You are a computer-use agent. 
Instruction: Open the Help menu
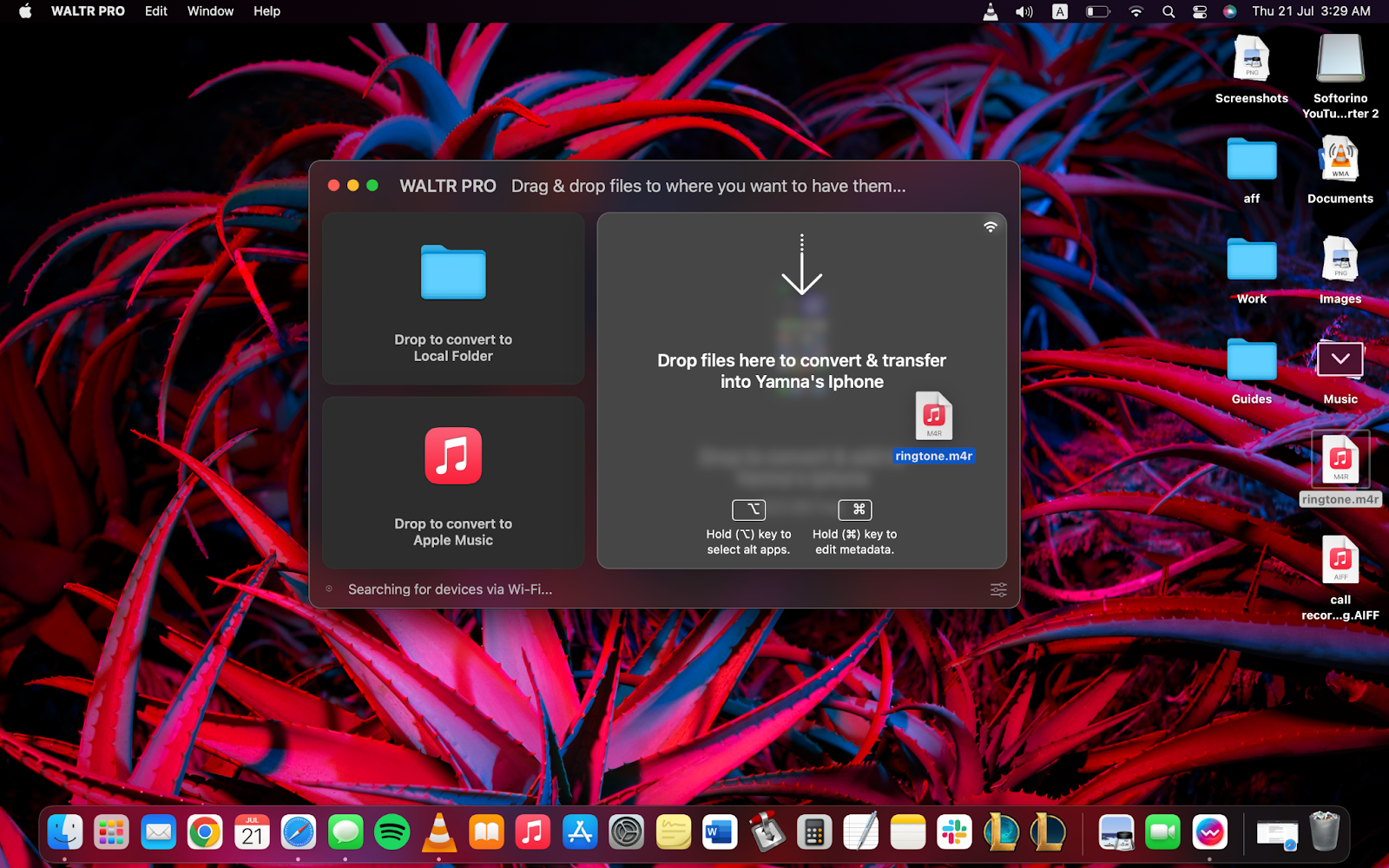(x=267, y=11)
